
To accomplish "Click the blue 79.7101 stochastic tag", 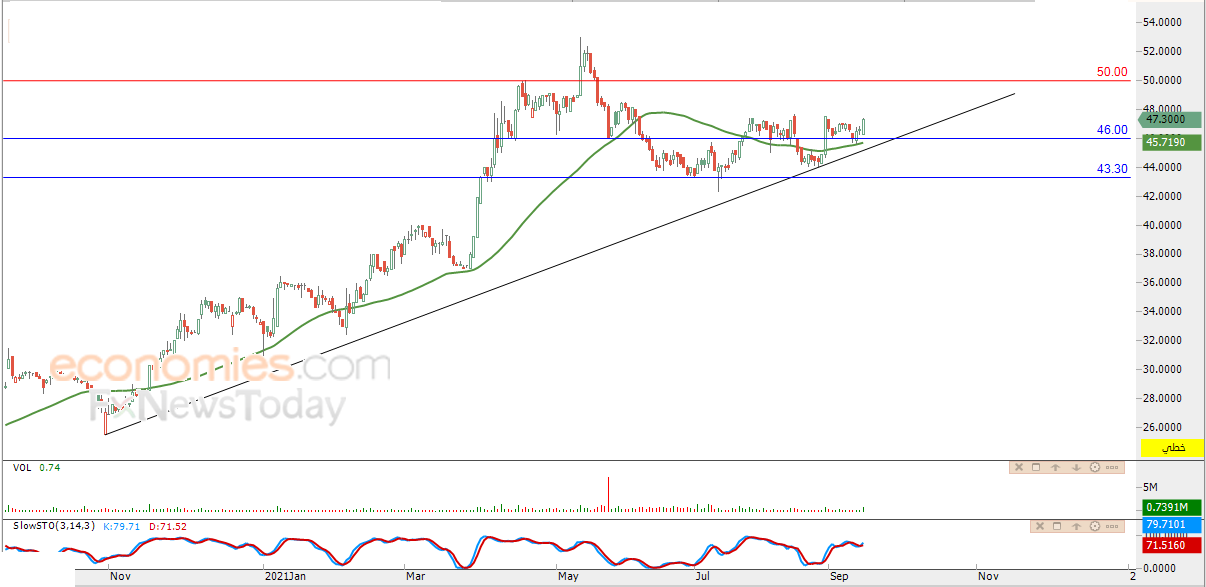I will [x=1171, y=524].
